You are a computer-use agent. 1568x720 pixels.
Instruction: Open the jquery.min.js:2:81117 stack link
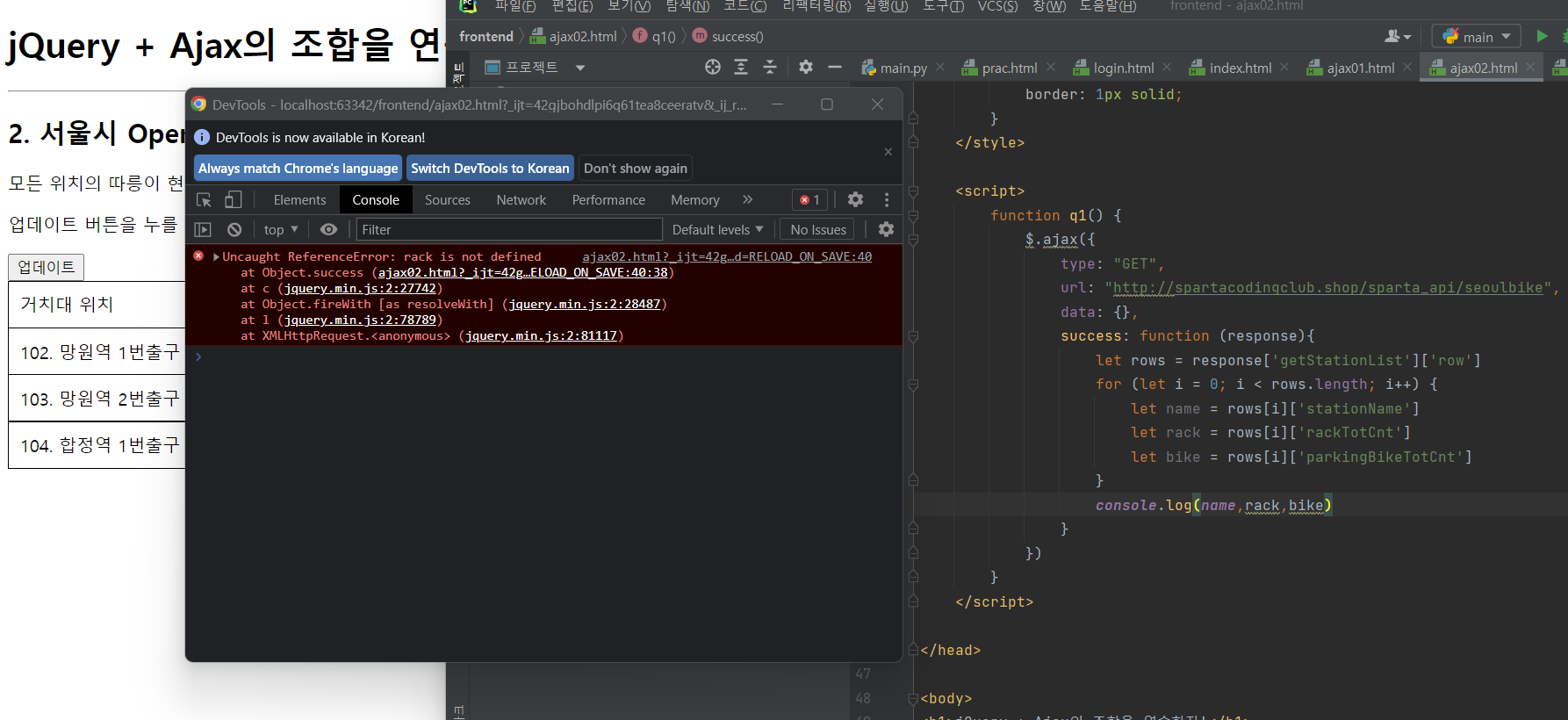coord(541,335)
